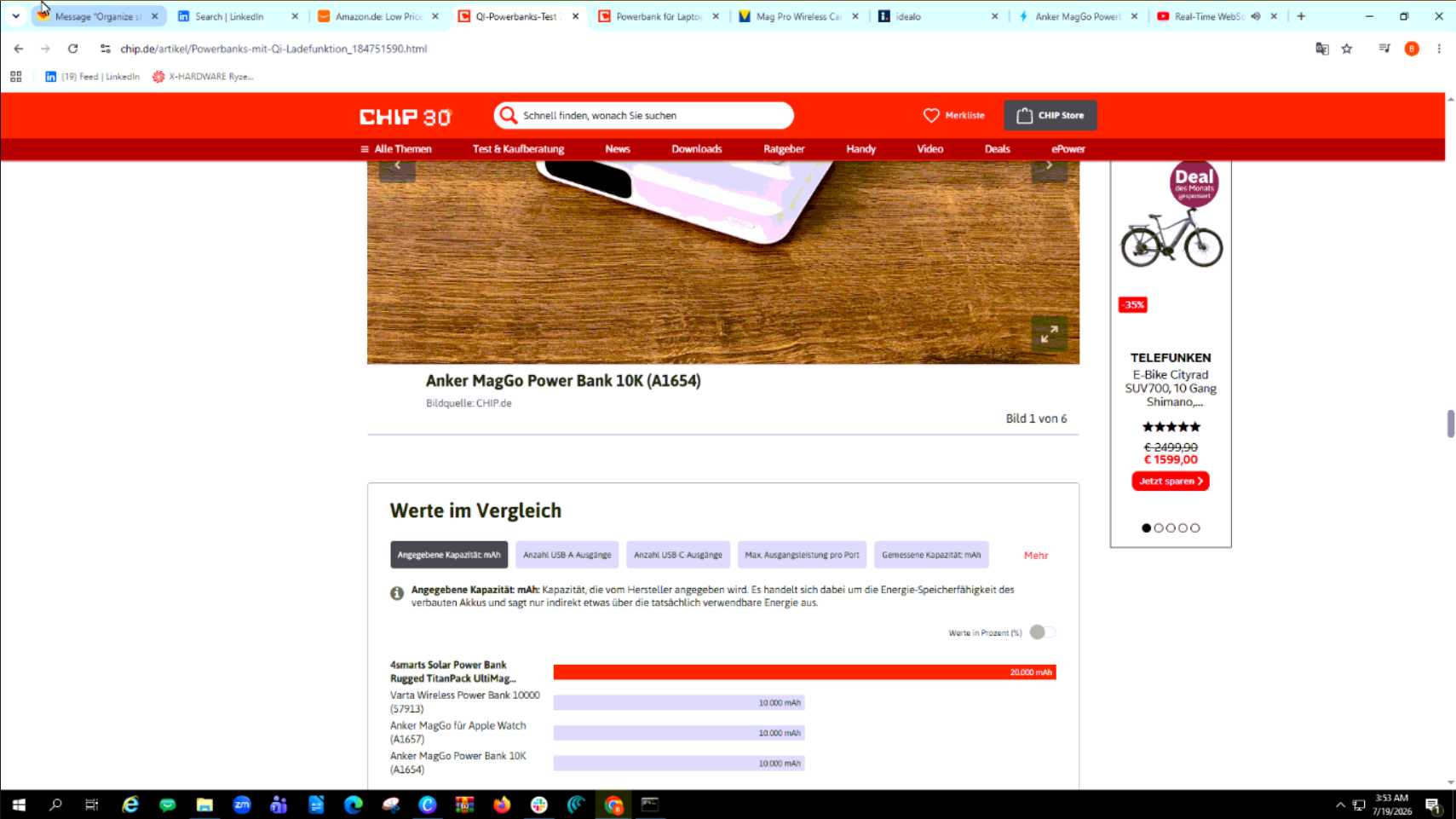Screen dimensions: 1456x819
Task: Open the Ratgeber menu item
Action: point(784,149)
